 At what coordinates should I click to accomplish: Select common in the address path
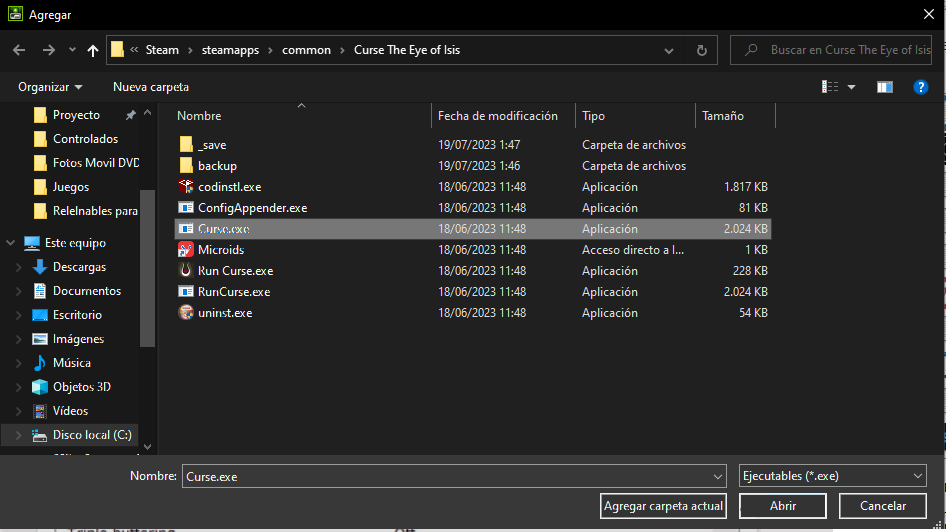(x=306, y=50)
